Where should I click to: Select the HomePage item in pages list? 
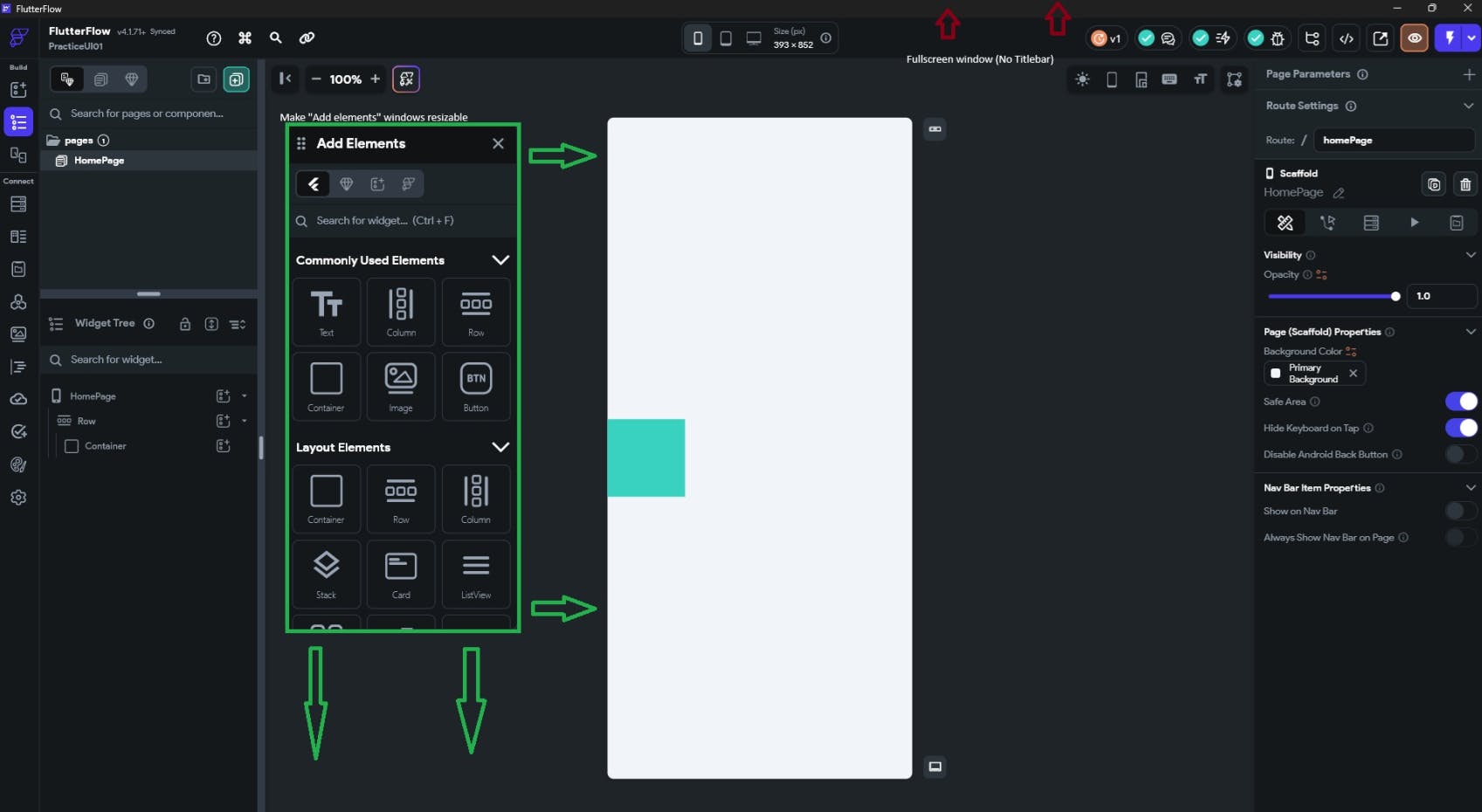point(99,160)
